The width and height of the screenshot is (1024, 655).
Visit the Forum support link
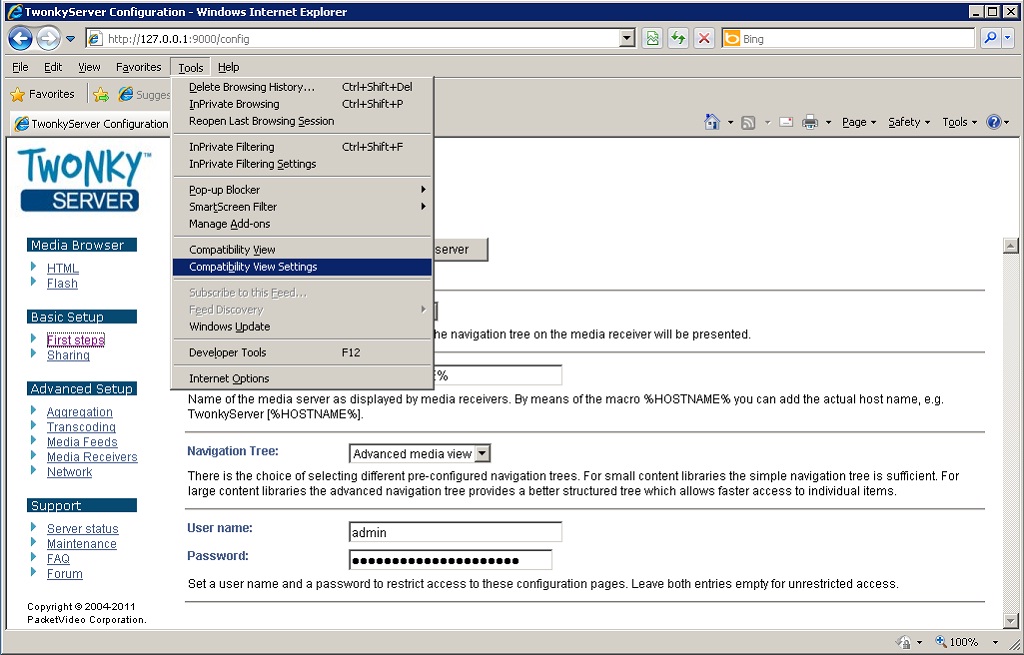pyautogui.click(x=64, y=573)
